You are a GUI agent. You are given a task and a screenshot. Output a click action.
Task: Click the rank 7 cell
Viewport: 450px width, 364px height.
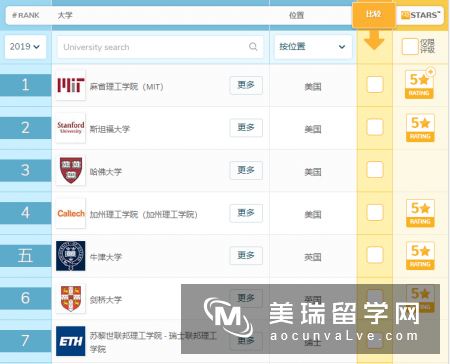tap(25, 341)
